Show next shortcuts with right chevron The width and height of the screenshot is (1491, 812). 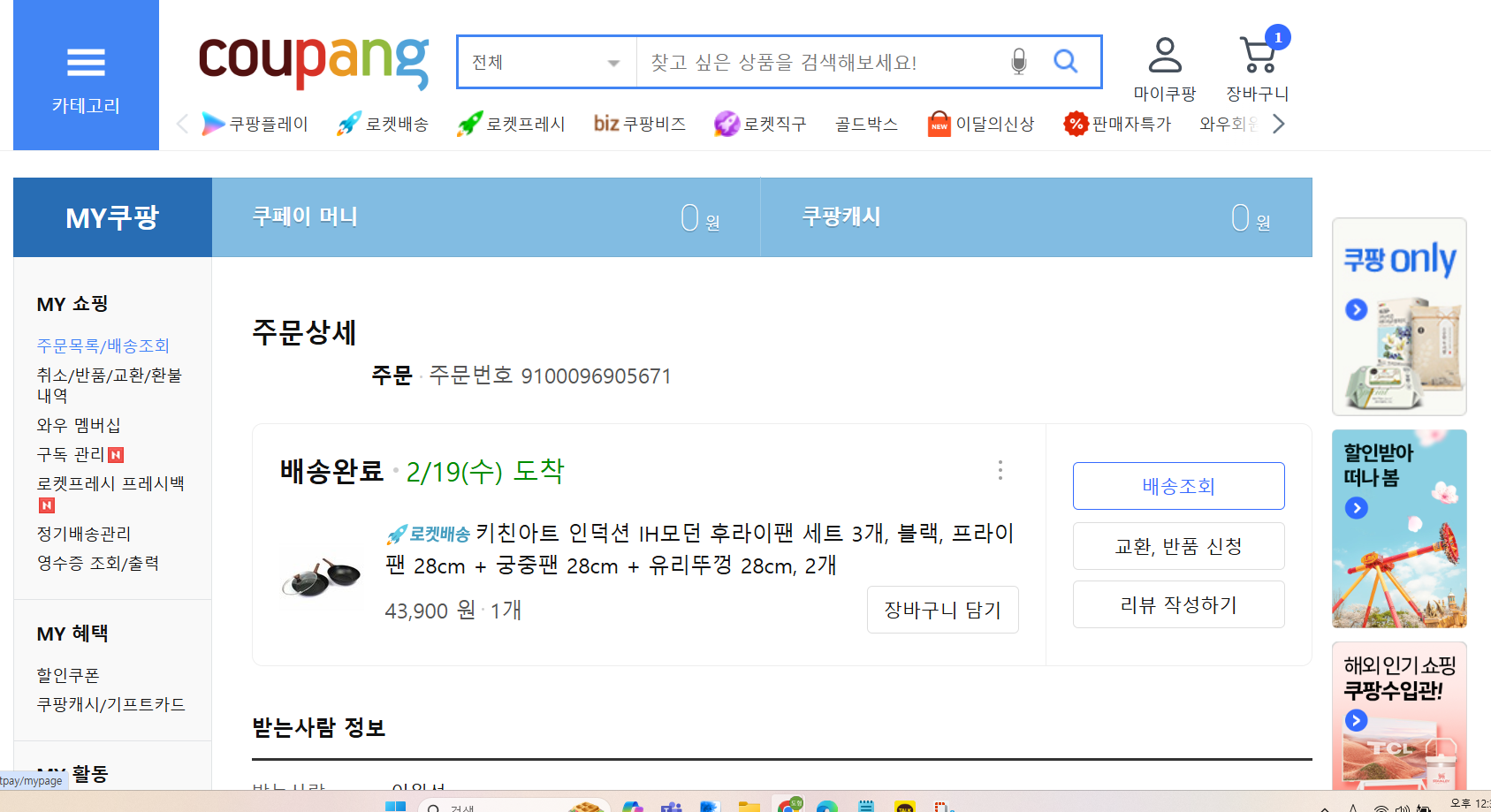click(1278, 124)
